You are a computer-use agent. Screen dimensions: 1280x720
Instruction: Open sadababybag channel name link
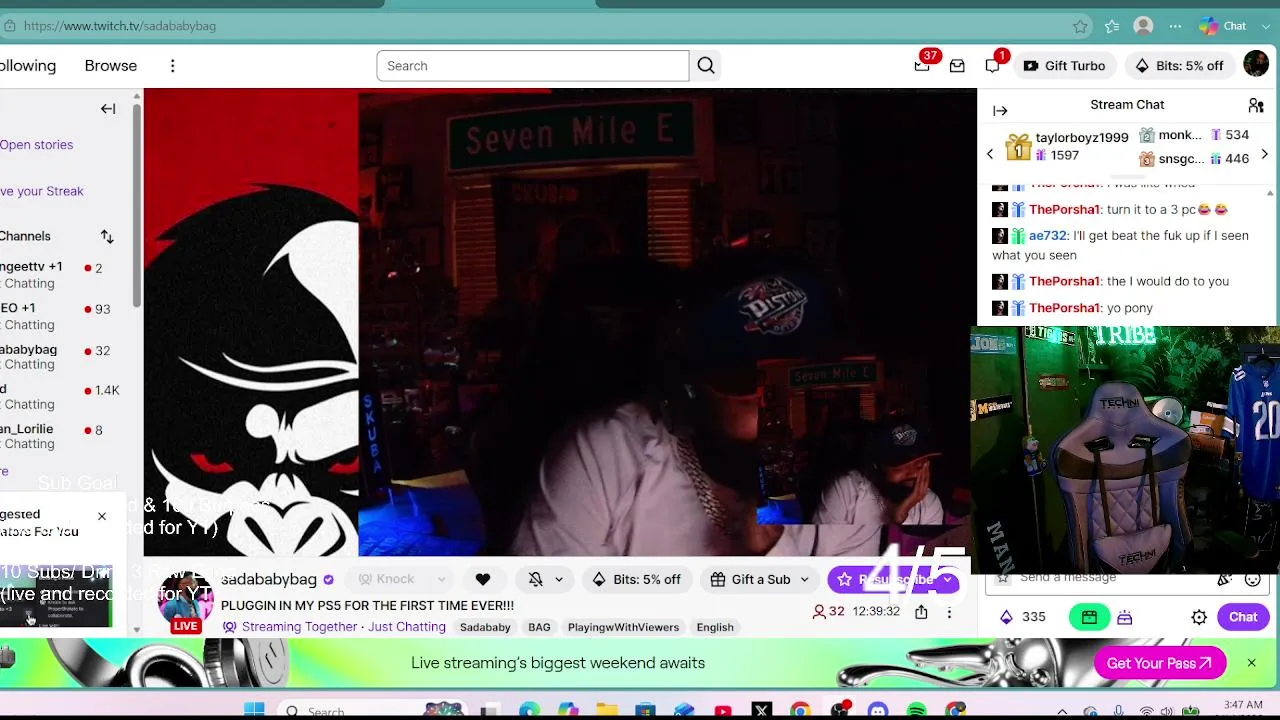click(x=269, y=580)
